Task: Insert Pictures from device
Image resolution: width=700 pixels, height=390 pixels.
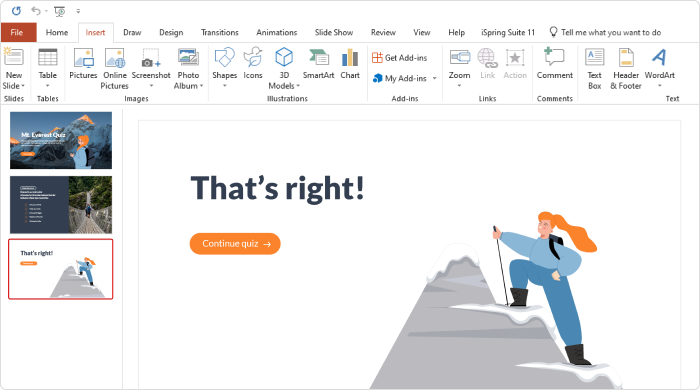Action: tap(83, 64)
